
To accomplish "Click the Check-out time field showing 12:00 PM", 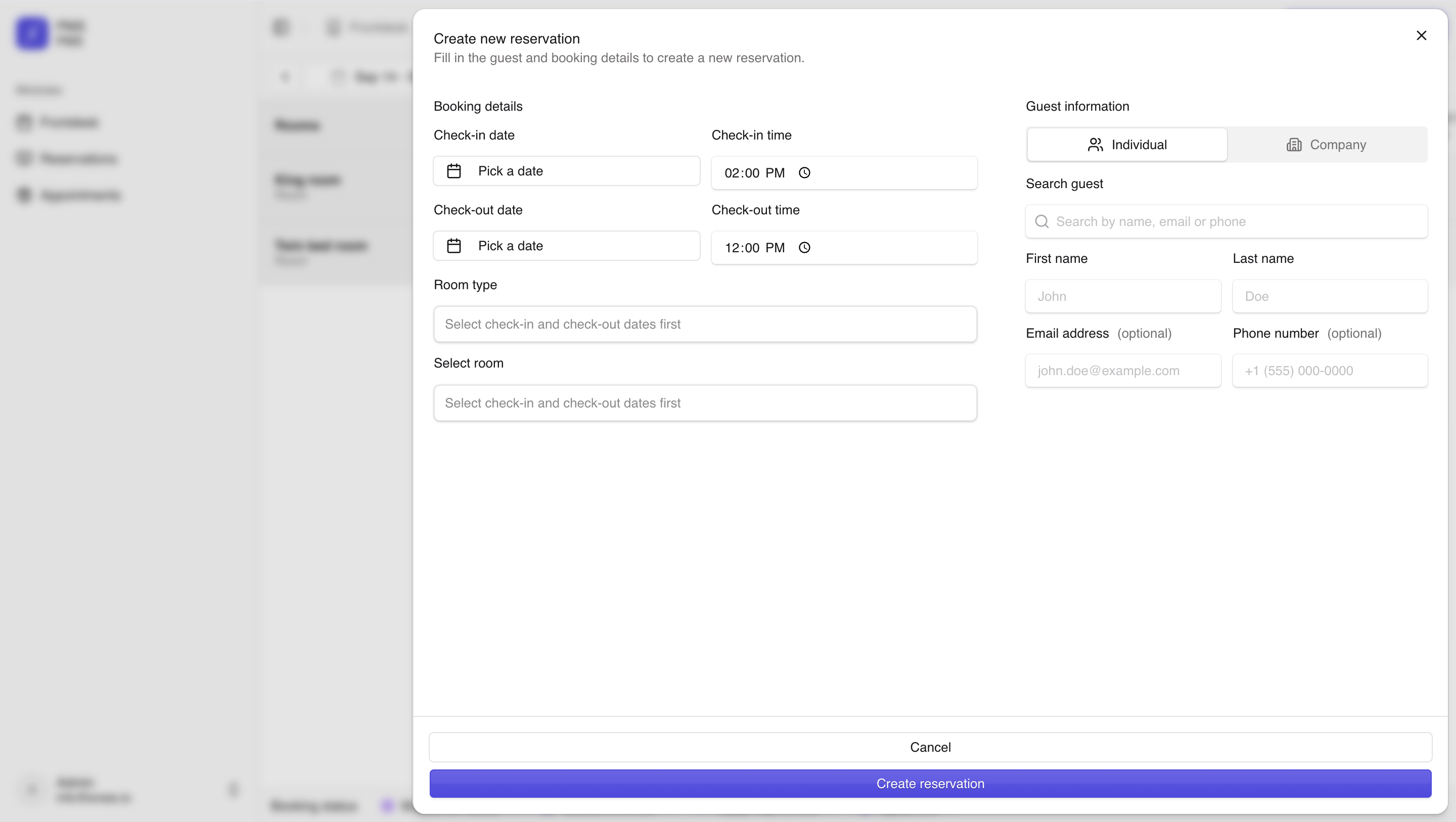I will coord(844,248).
